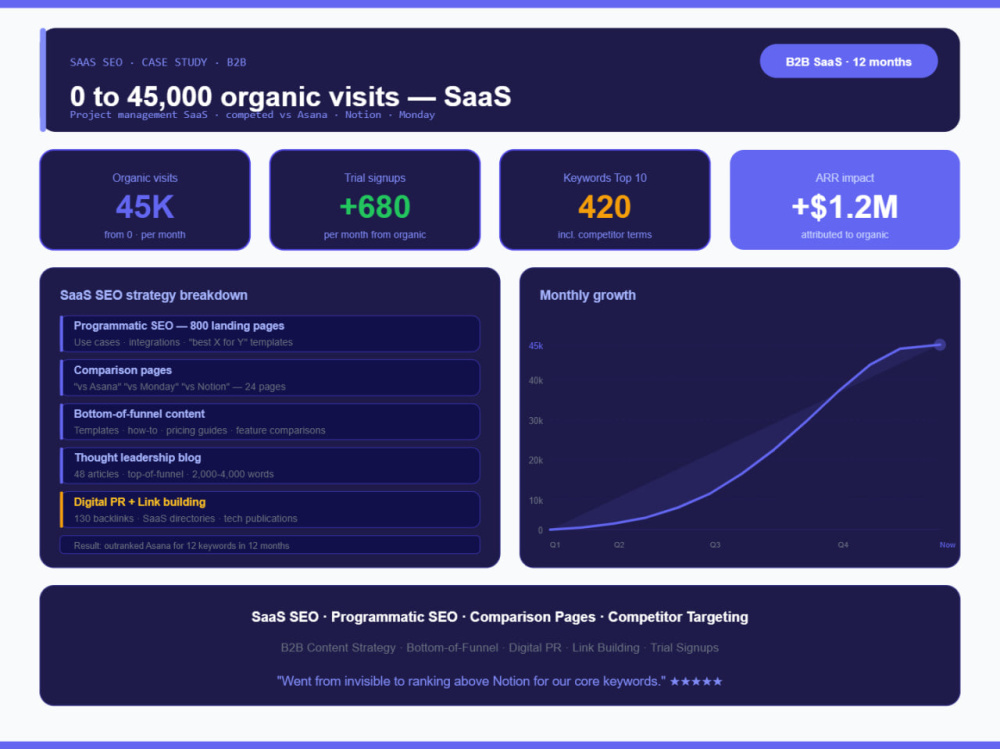Click the Monthly growth chart heading
Screen dimensions: 1000x749
(x=587, y=295)
